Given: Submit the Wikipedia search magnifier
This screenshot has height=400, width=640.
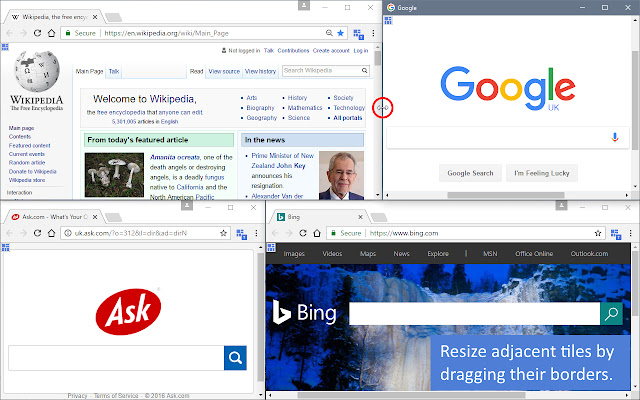Looking at the screenshot, I should tap(364, 71).
